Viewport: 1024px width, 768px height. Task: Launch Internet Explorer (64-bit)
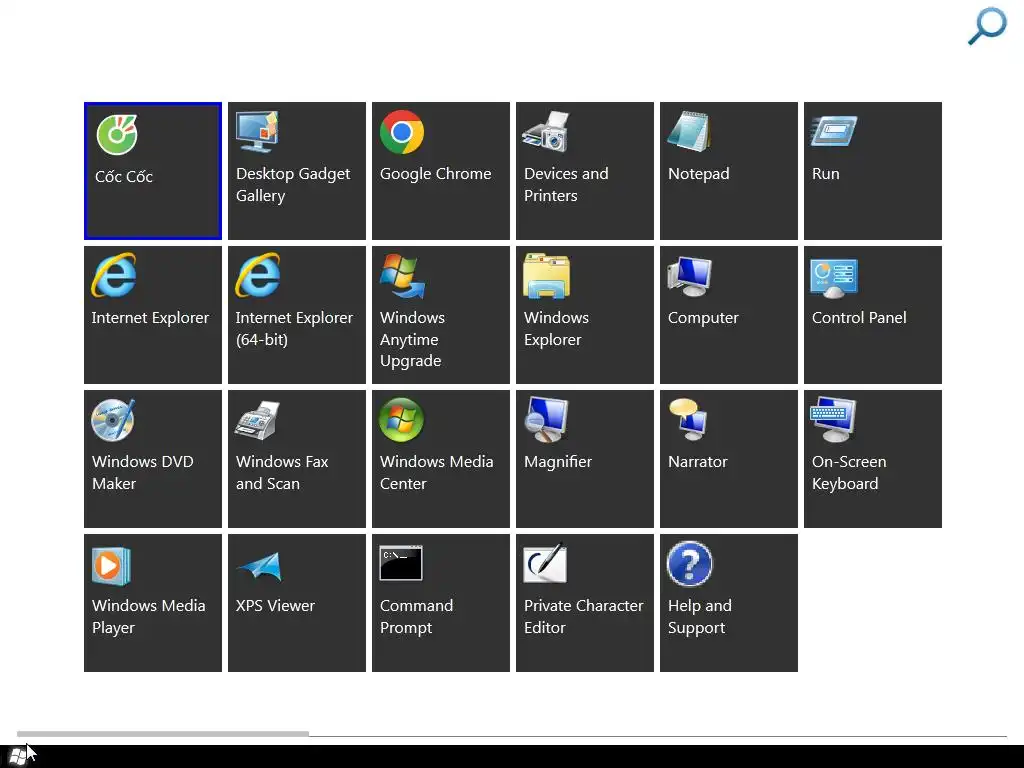pyautogui.click(x=297, y=315)
